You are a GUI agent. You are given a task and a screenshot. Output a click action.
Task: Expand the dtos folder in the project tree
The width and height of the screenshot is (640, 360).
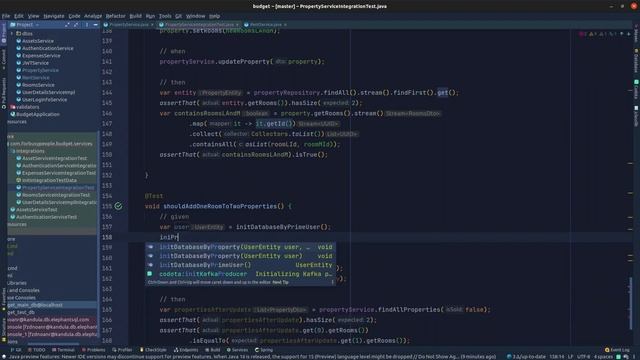[x=12, y=33]
